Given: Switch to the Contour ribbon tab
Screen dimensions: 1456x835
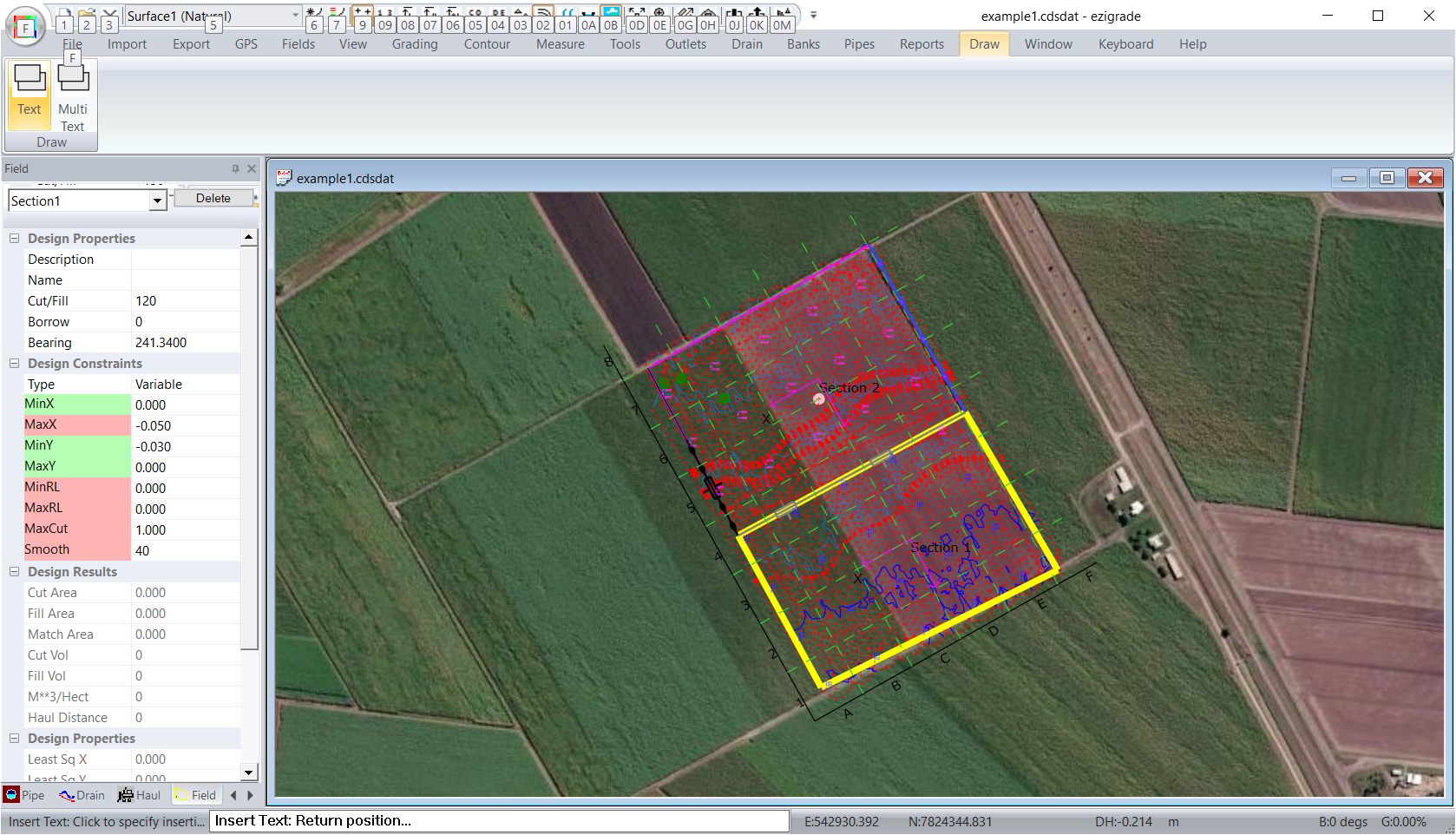Looking at the screenshot, I should click(x=487, y=44).
